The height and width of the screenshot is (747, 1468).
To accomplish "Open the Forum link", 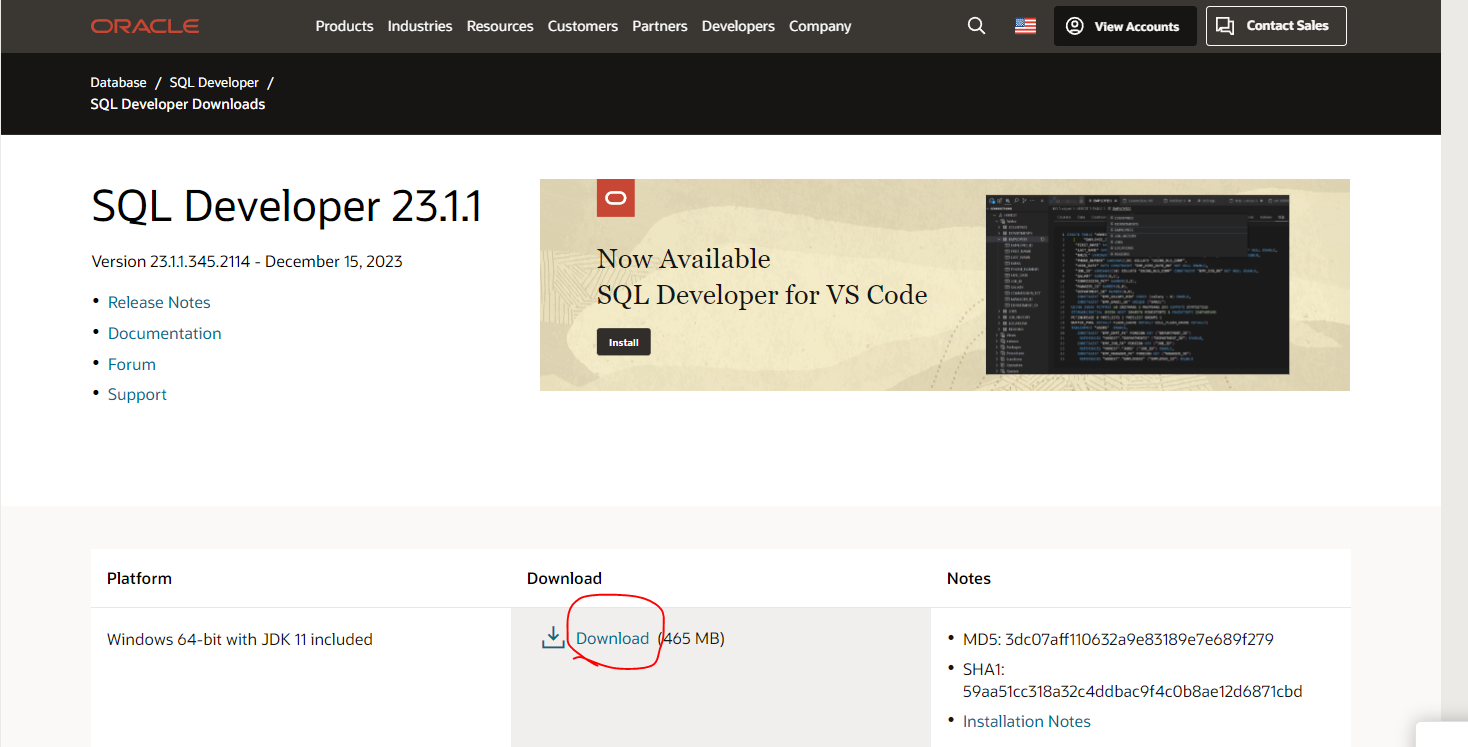I will (132, 364).
